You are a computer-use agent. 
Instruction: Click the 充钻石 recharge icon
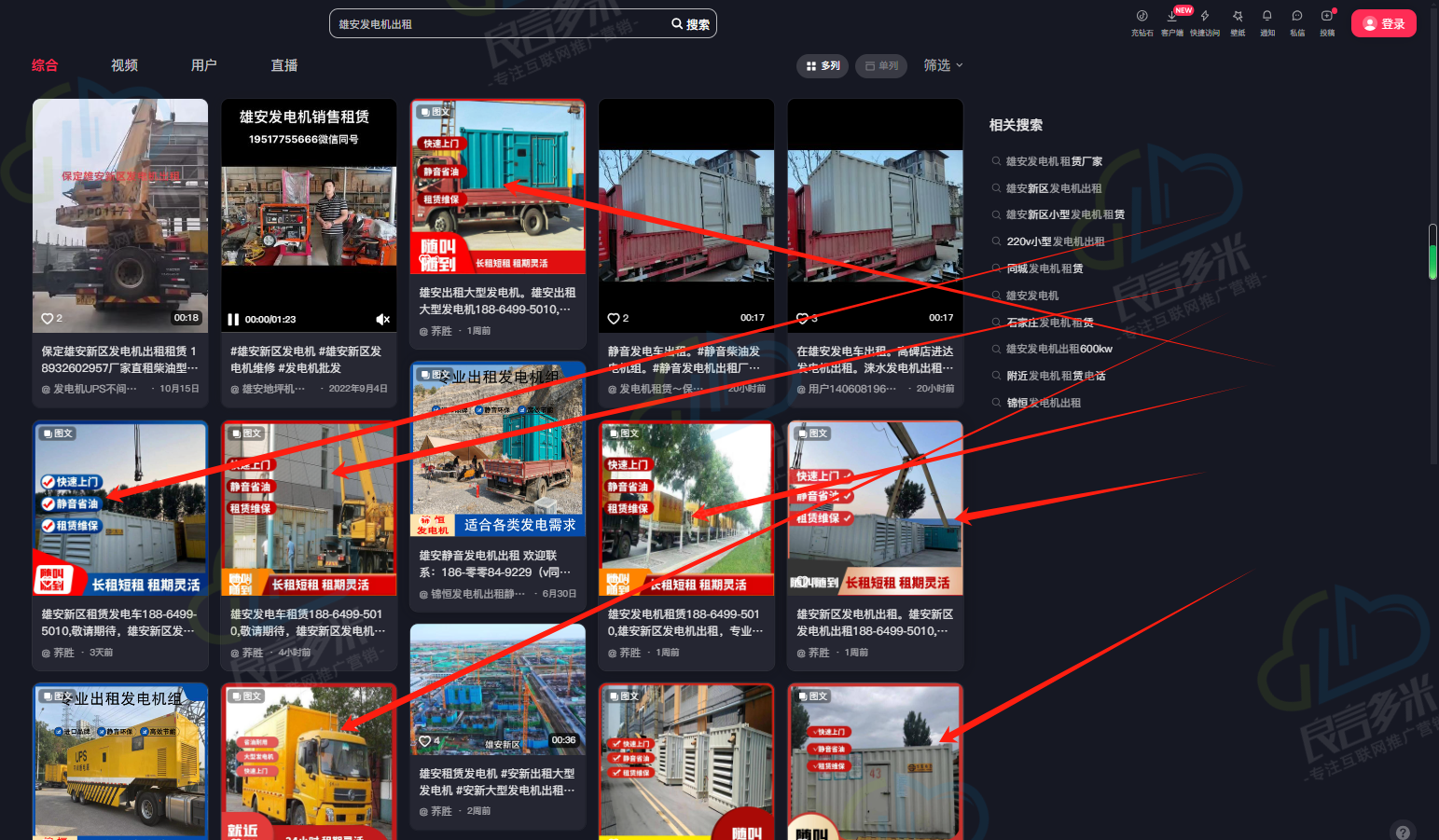1142,17
